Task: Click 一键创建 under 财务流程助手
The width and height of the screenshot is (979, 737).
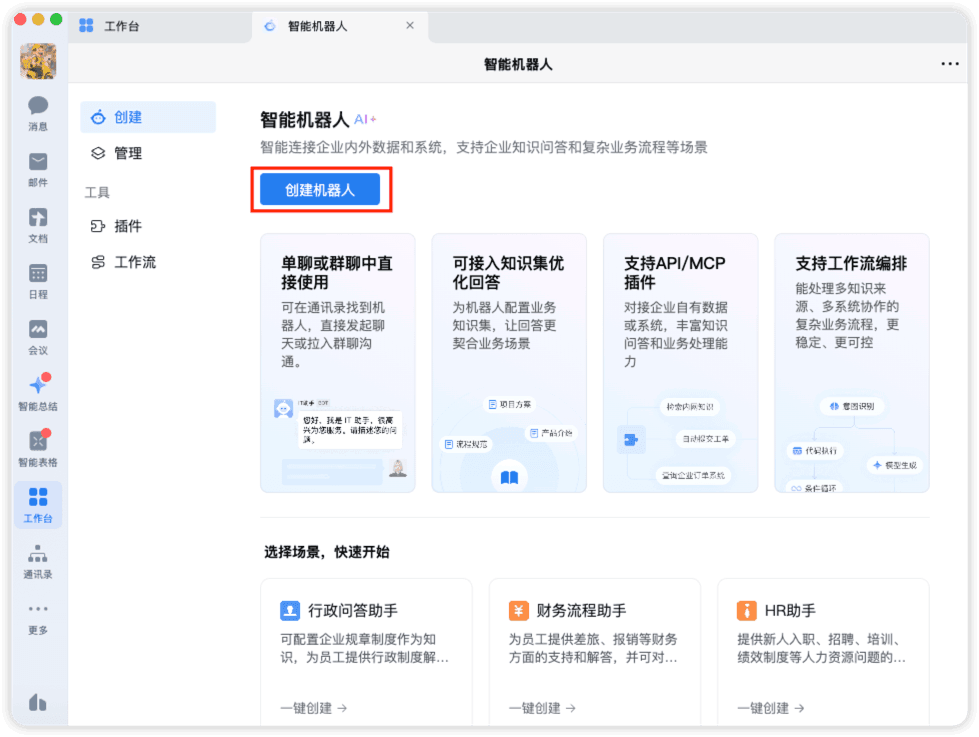Action: pos(542,708)
